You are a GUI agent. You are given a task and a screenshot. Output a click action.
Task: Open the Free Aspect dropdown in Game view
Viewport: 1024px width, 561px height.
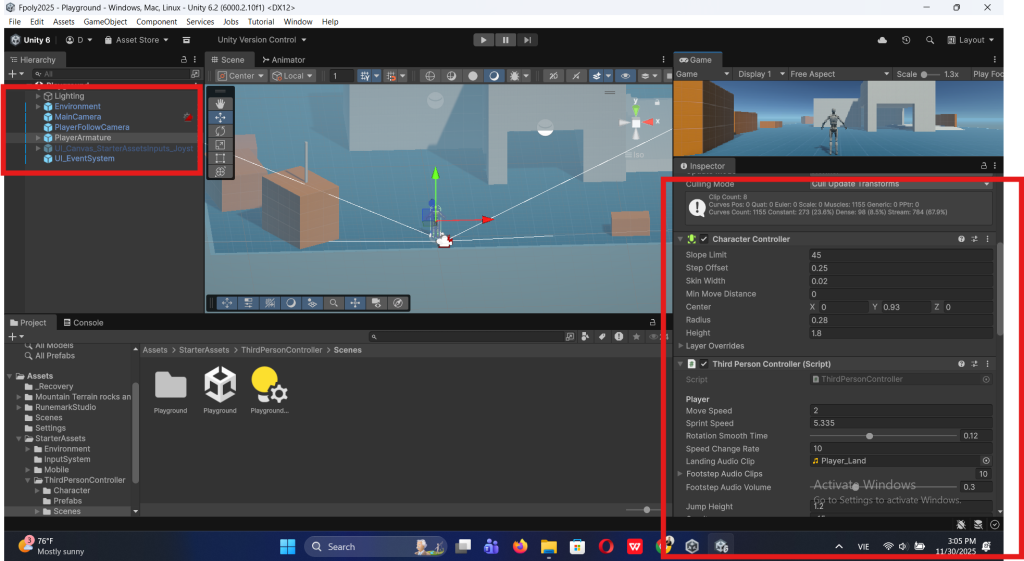coord(838,74)
